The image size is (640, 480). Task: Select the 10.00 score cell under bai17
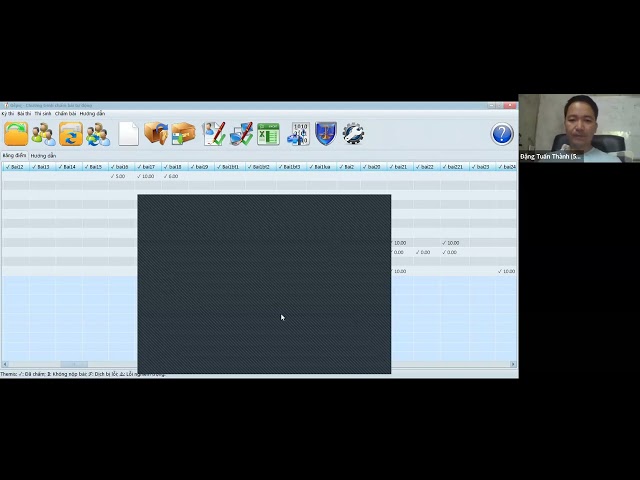(x=147, y=176)
